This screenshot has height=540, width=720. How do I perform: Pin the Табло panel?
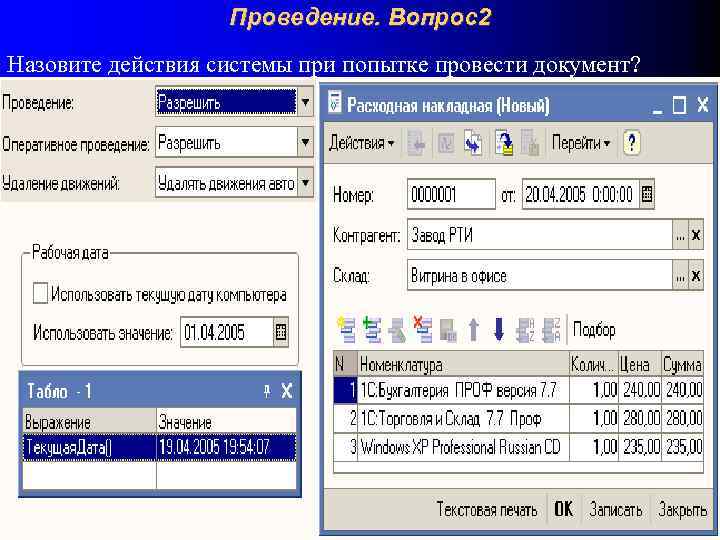267,391
